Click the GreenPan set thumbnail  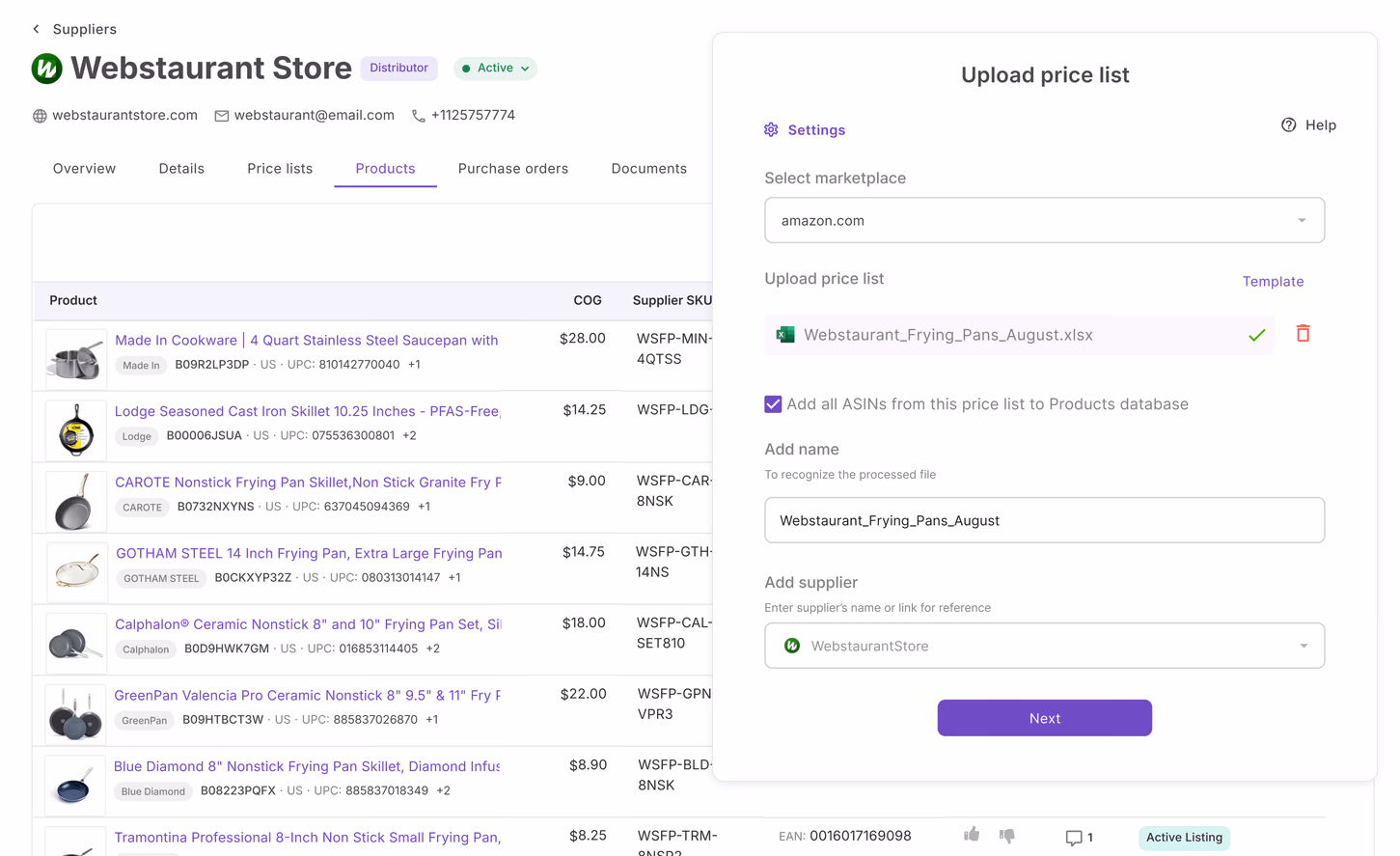(76, 714)
